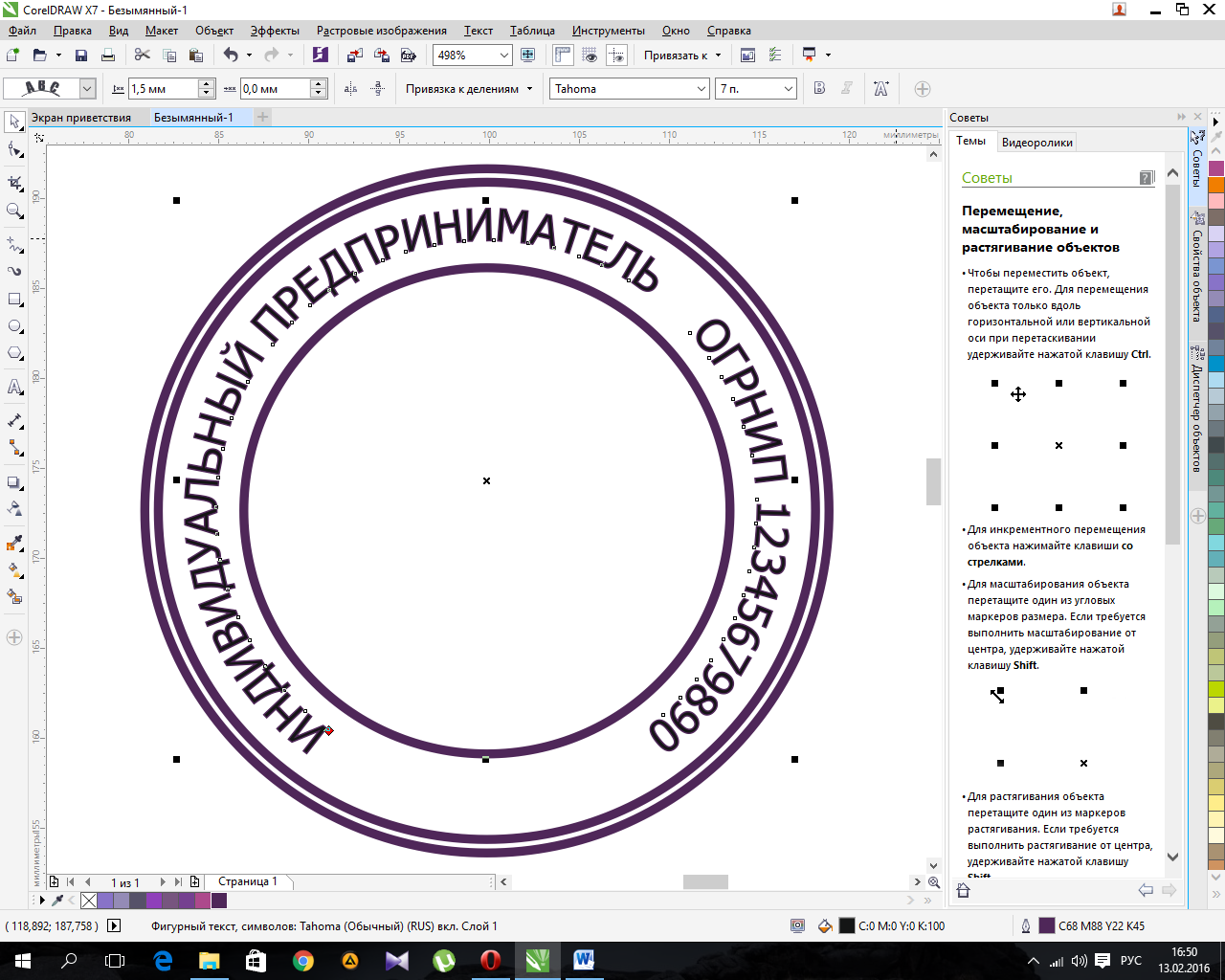The image size is (1225, 980).
Task: Toggle show guidelines
Action: click(617, 56)
